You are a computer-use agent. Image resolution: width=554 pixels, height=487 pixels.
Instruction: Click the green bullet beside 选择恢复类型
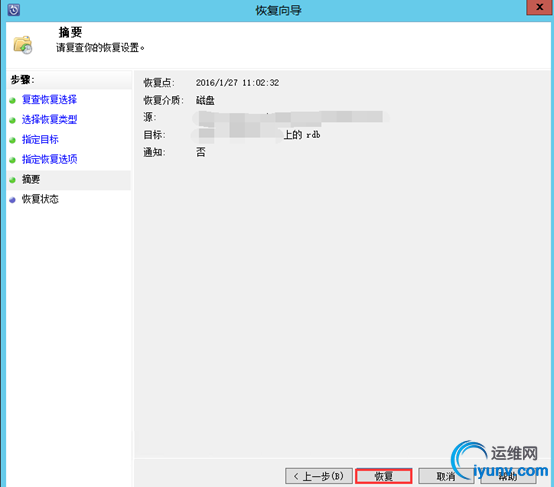13,120
